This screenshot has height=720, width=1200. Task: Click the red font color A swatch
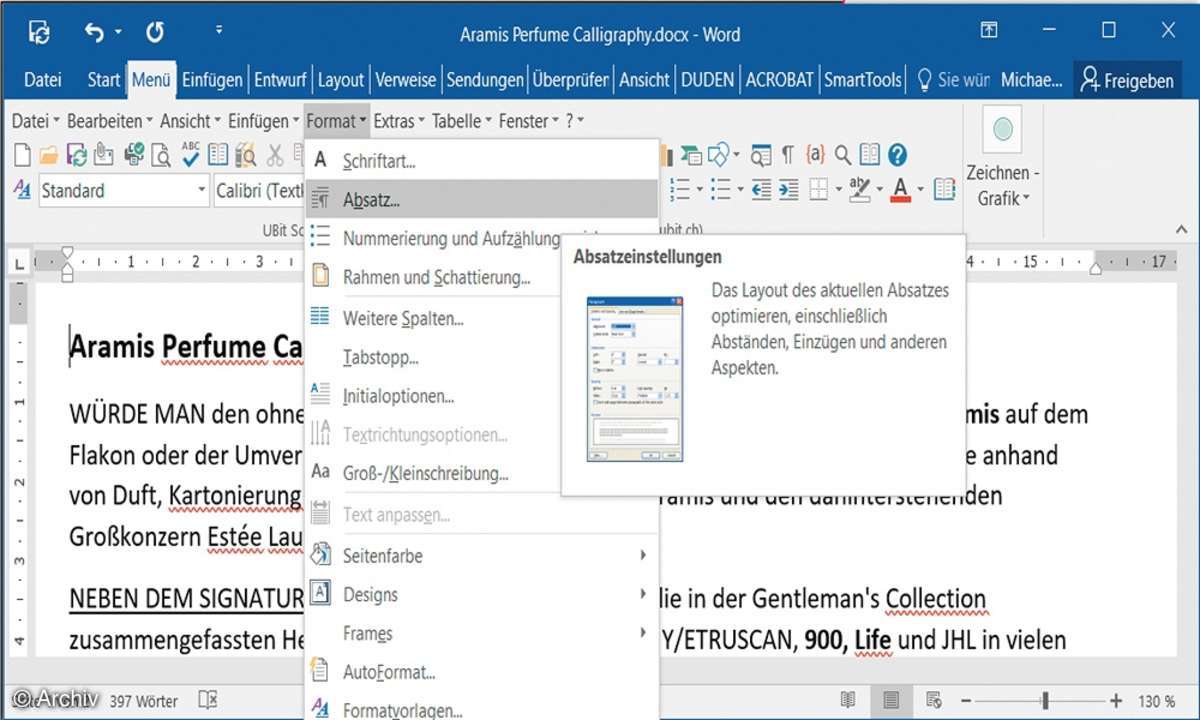[x=900, y=189]
